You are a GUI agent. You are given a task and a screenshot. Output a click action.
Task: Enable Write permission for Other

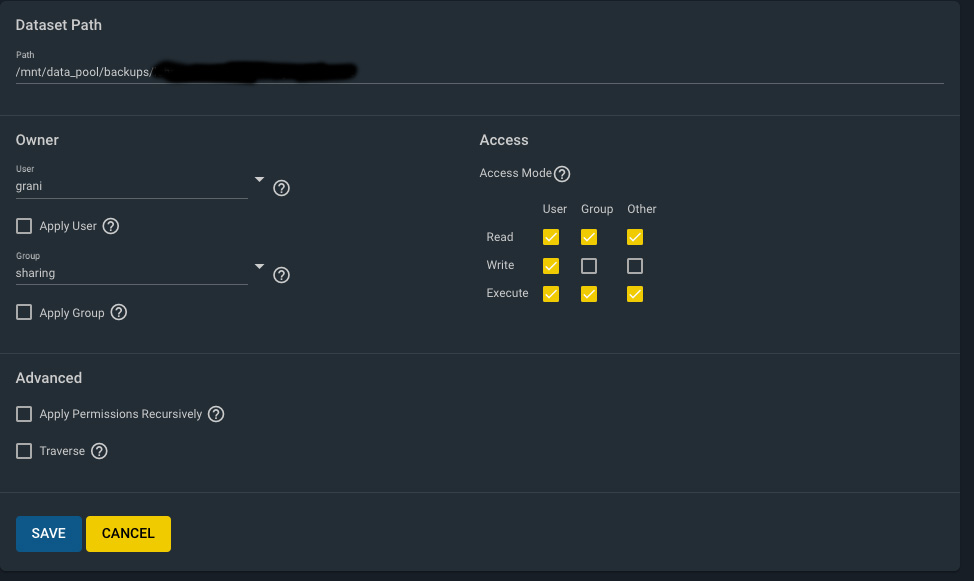click(635, 266)
